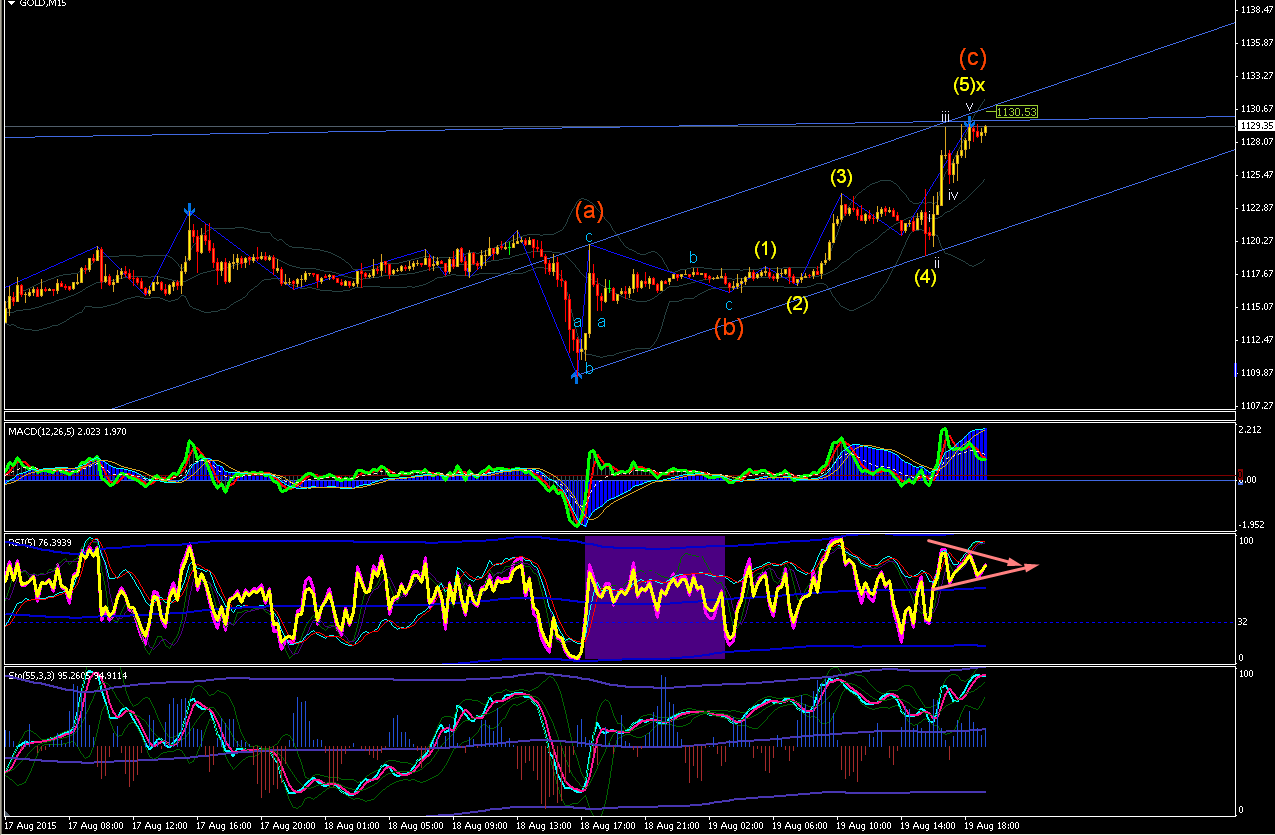Screen dimensions: 1275x835
Task: Click the yellow (3) wave label
Action: coord(840,178)
